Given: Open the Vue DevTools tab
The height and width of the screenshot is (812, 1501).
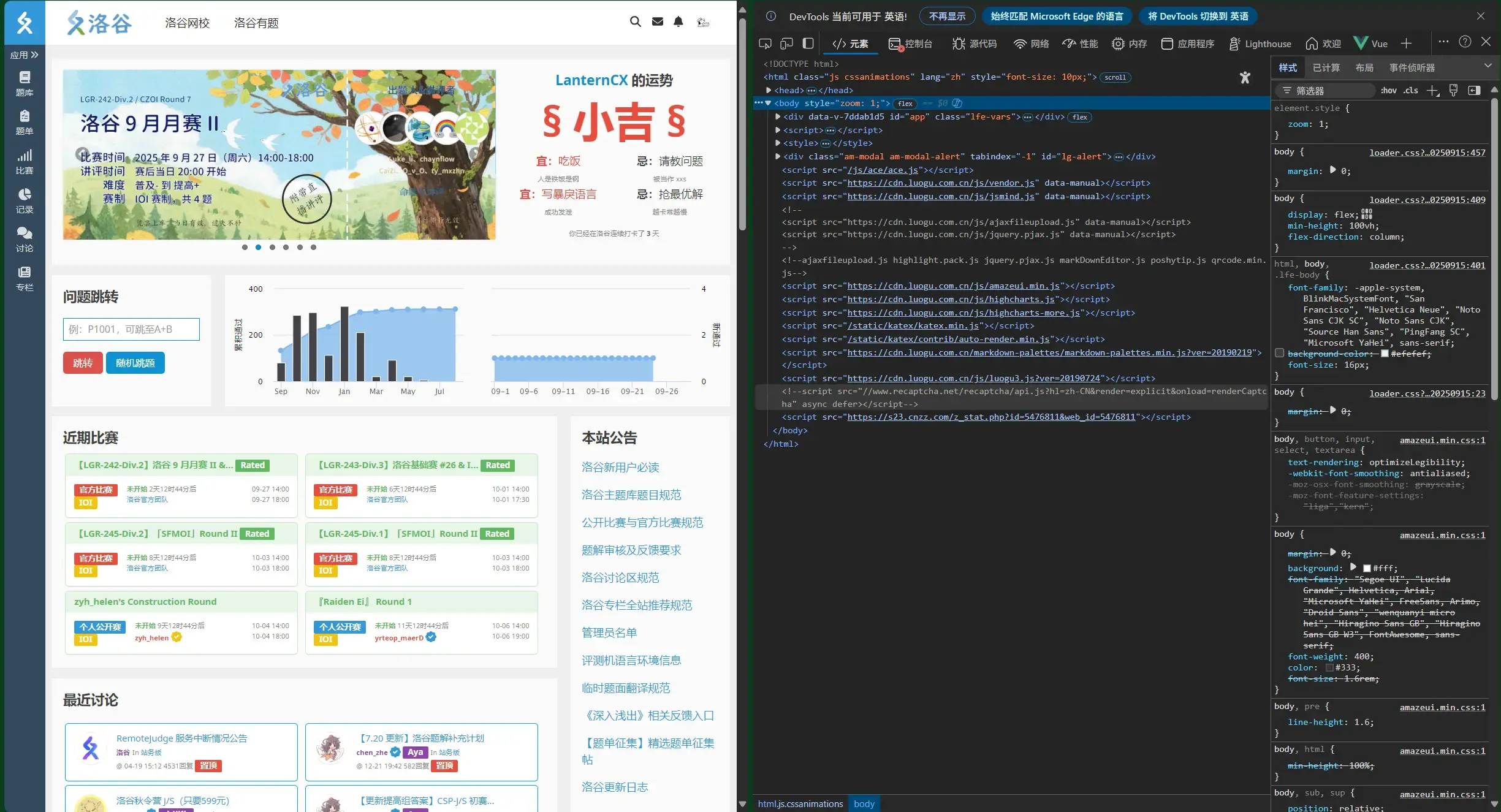Looking at the screenshot, I should coord(1371,44).
